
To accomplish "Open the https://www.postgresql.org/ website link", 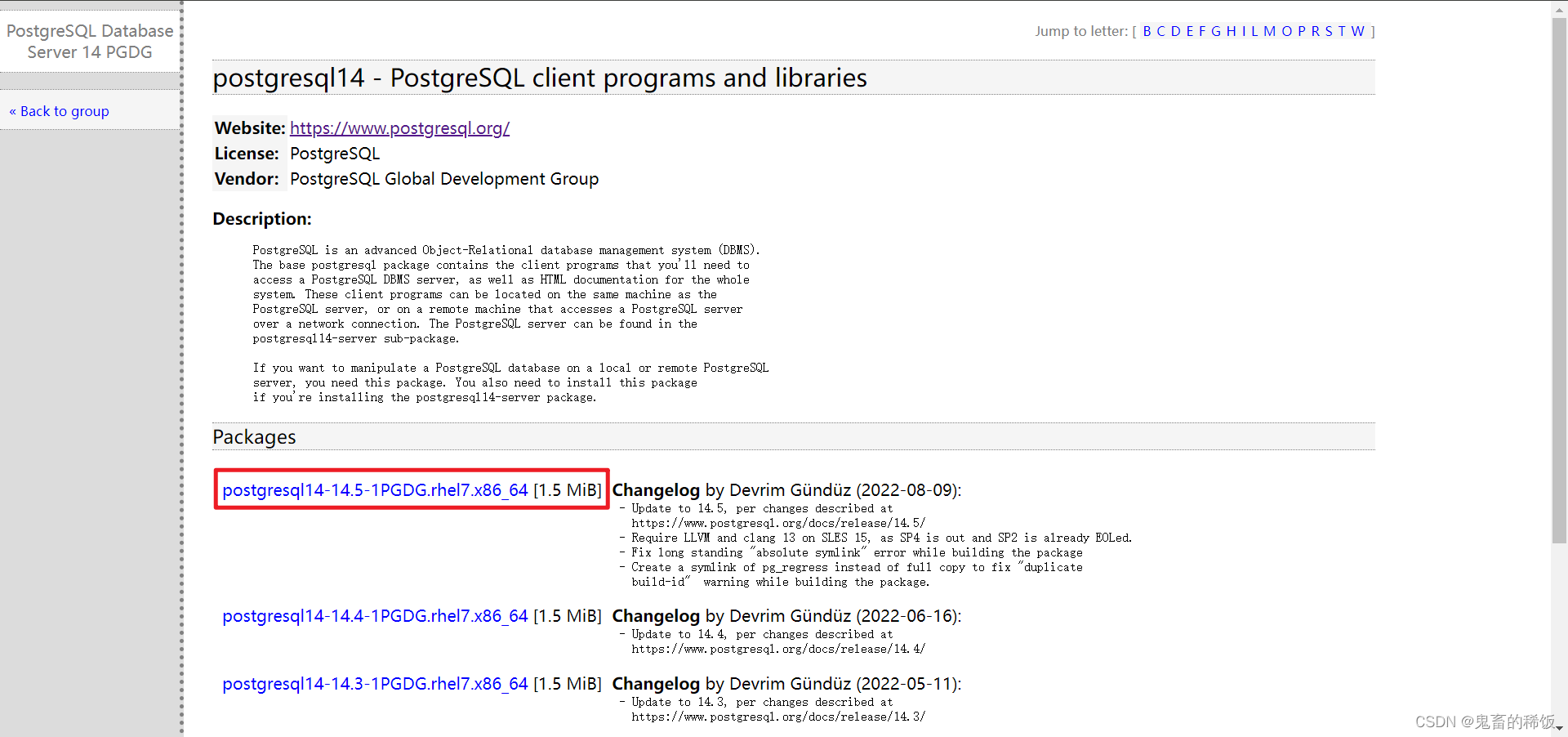I will pyautogui.click(x=399, y=128).
